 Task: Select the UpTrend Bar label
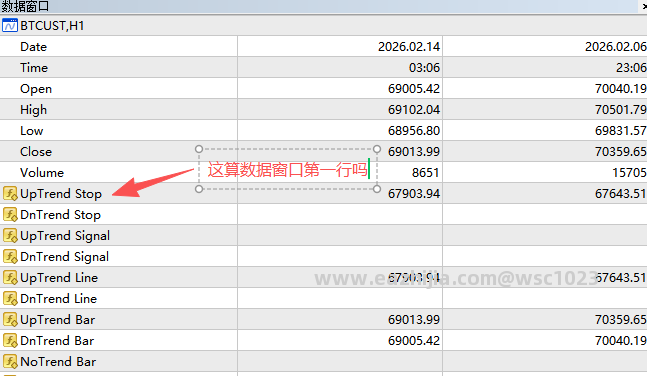point(57,320)
